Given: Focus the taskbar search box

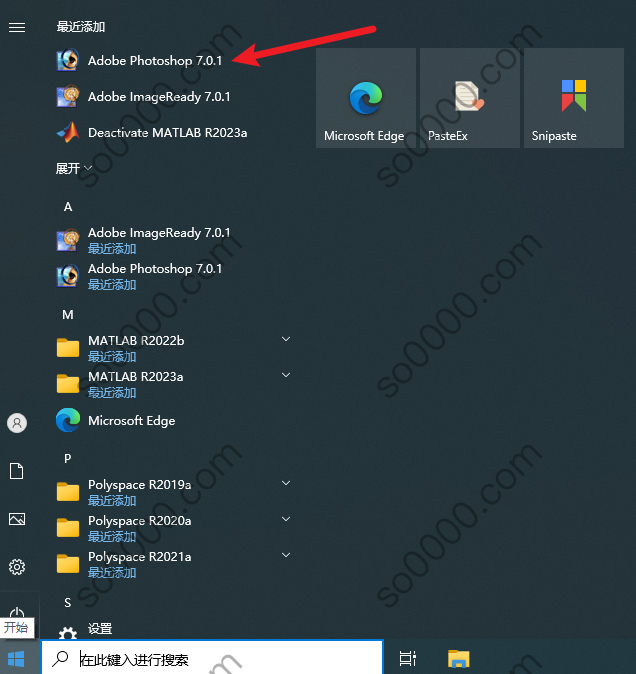Looking at the screenshot, I should (212, 658).
